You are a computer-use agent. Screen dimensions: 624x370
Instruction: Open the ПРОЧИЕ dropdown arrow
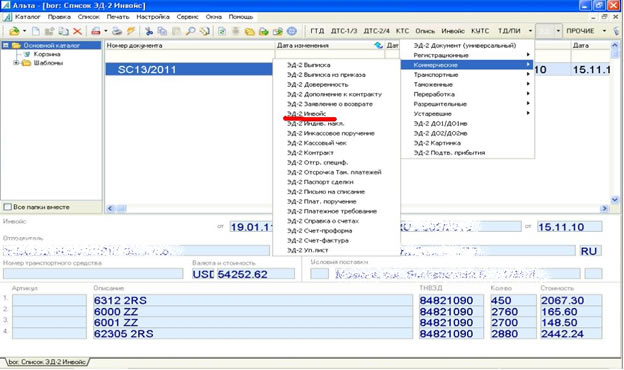click(604, 31)
